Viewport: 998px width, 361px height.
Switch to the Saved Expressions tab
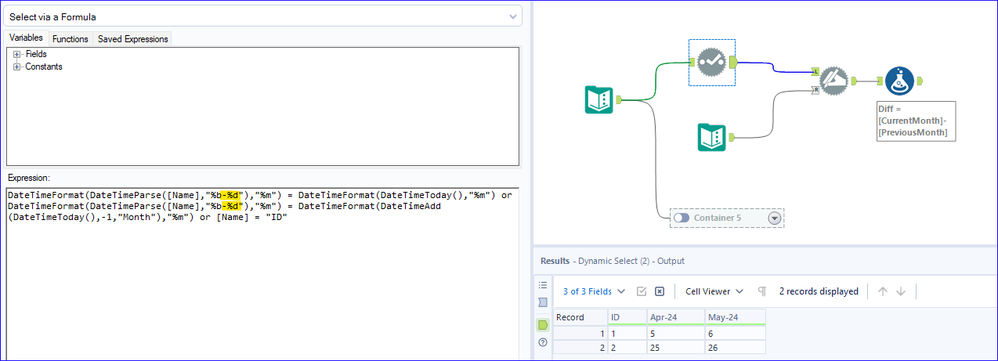click(x=132, y=39)
